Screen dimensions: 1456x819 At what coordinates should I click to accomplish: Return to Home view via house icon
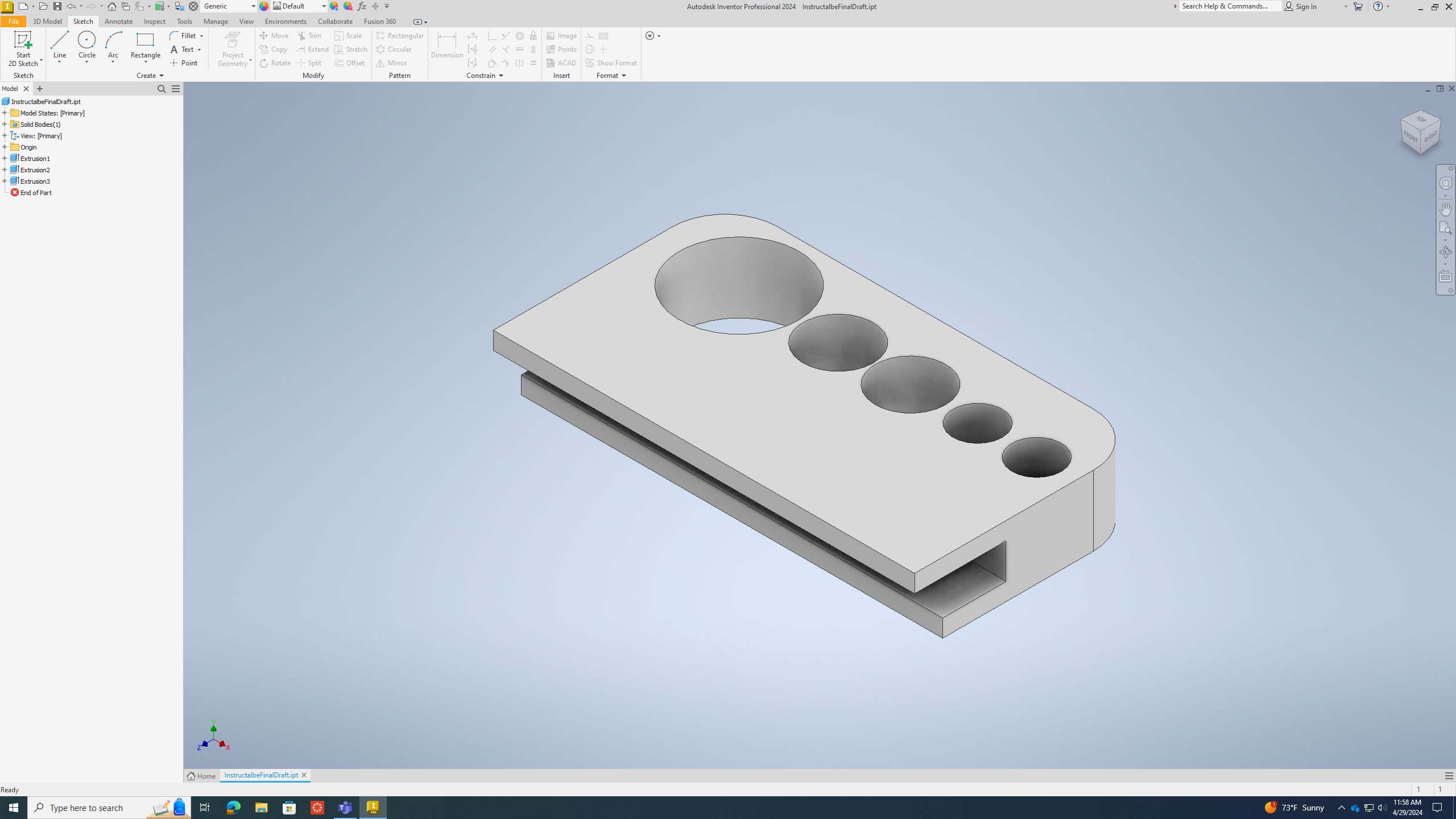[112, 6]
